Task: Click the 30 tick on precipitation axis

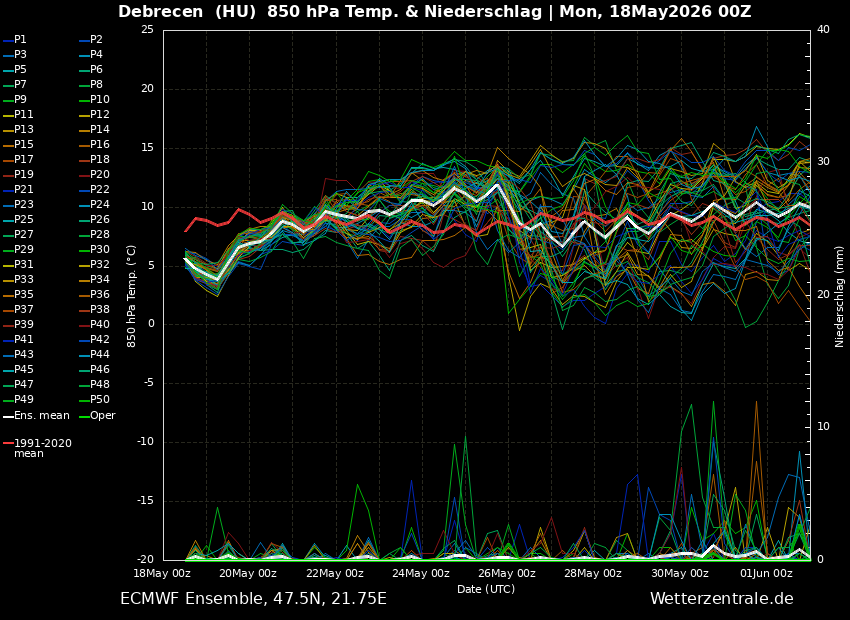Action: [x=823, y=162]
